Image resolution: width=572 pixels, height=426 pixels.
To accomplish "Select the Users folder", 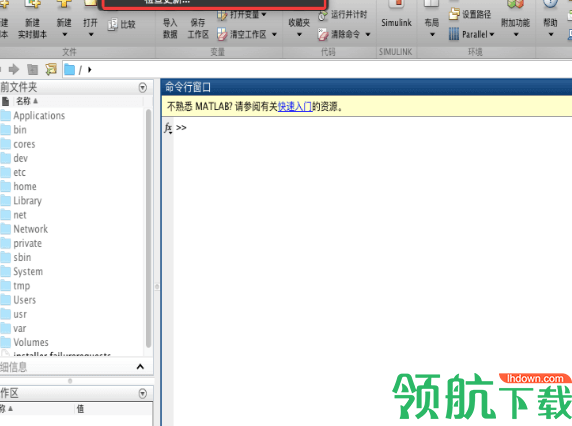I will point(24,300).
